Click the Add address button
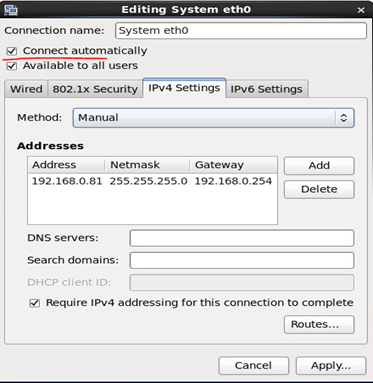 click(x=319, y=165)
